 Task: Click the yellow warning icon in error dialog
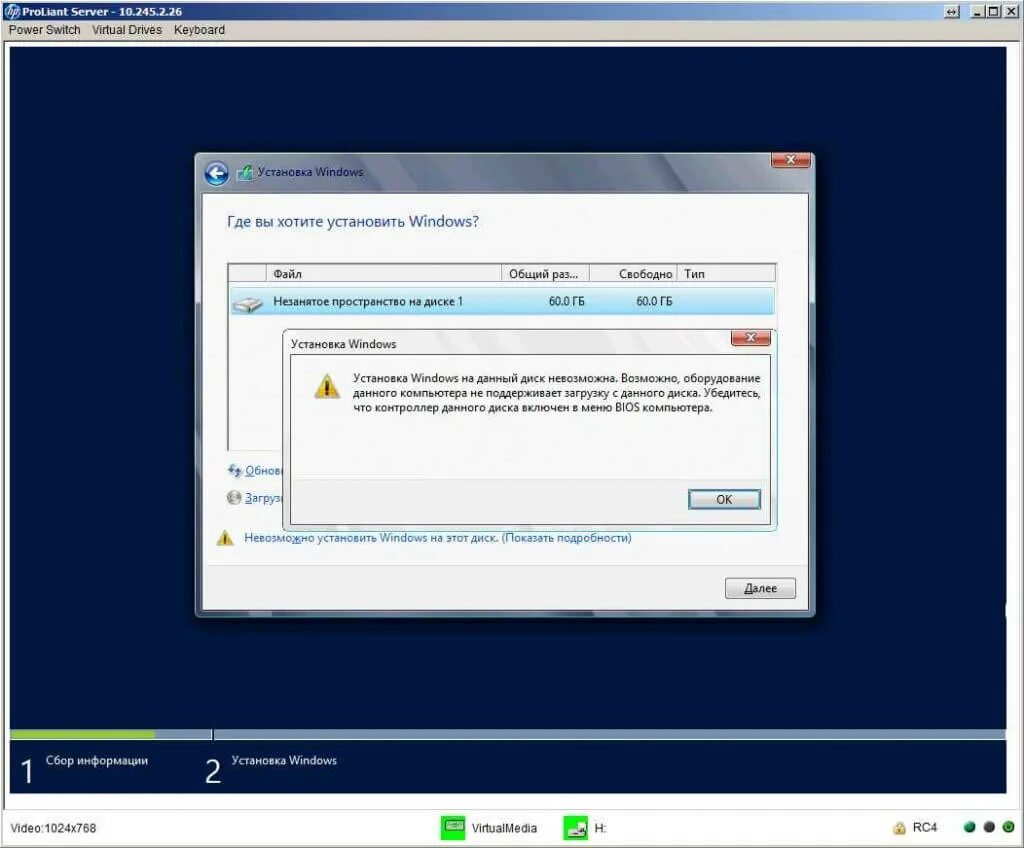(327, 385)
